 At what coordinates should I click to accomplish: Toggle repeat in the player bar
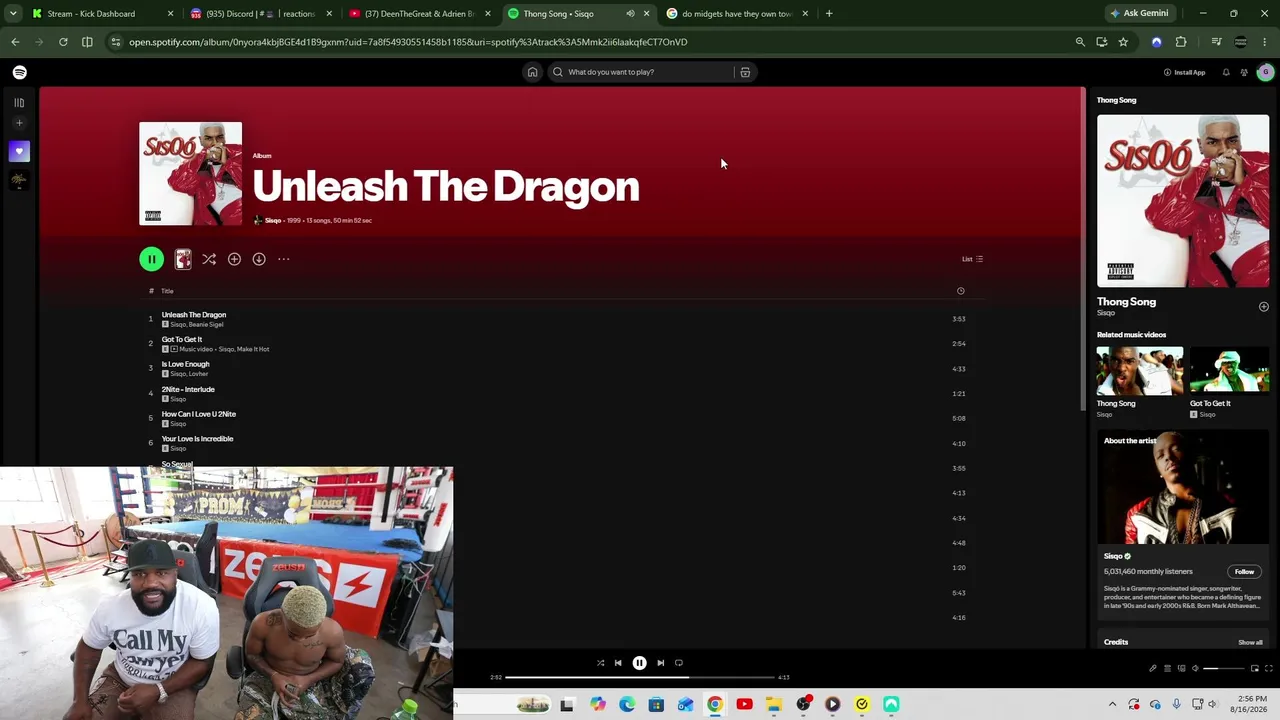679,663
